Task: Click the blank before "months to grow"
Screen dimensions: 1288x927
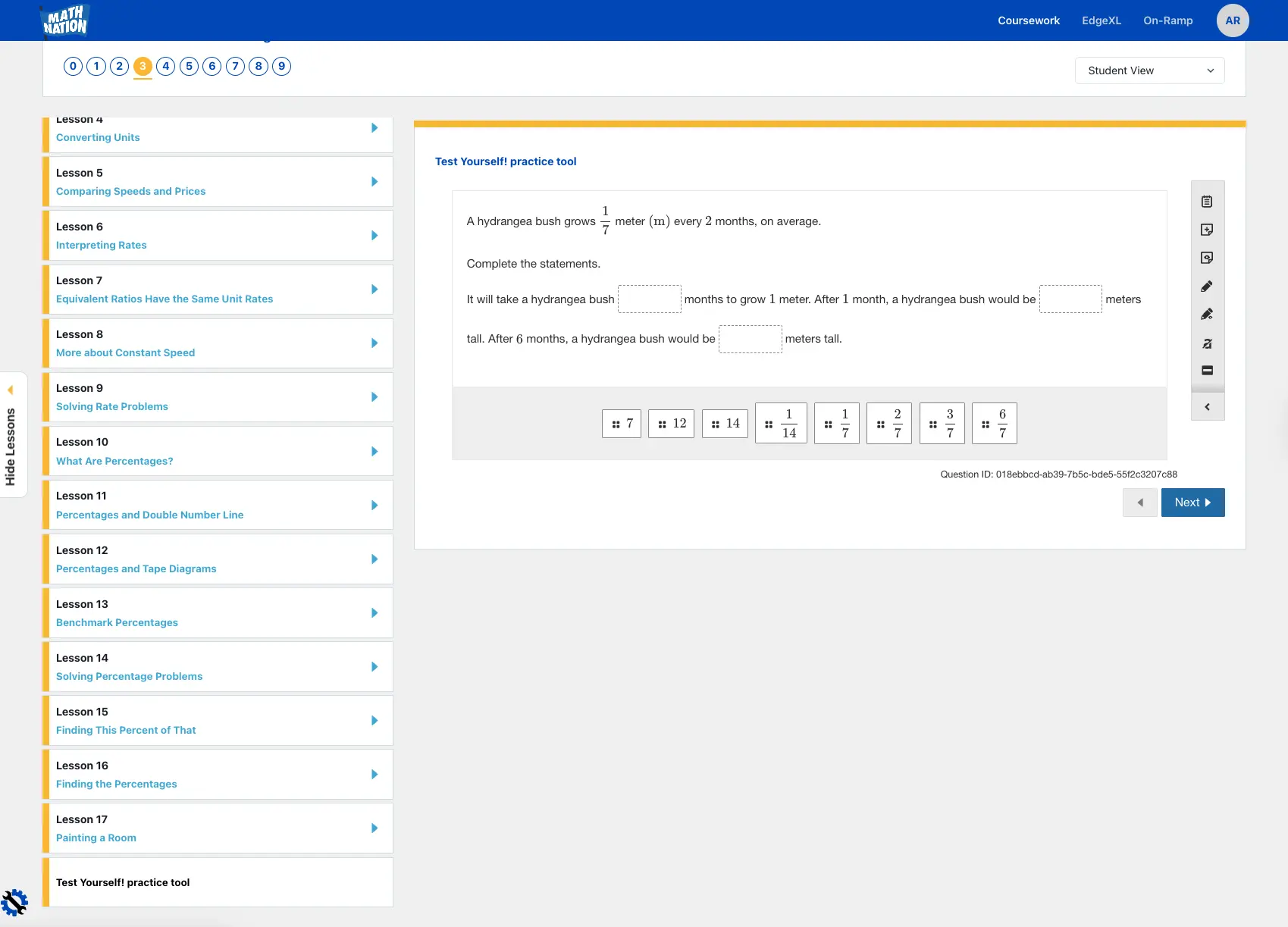Action: (649, 299)
